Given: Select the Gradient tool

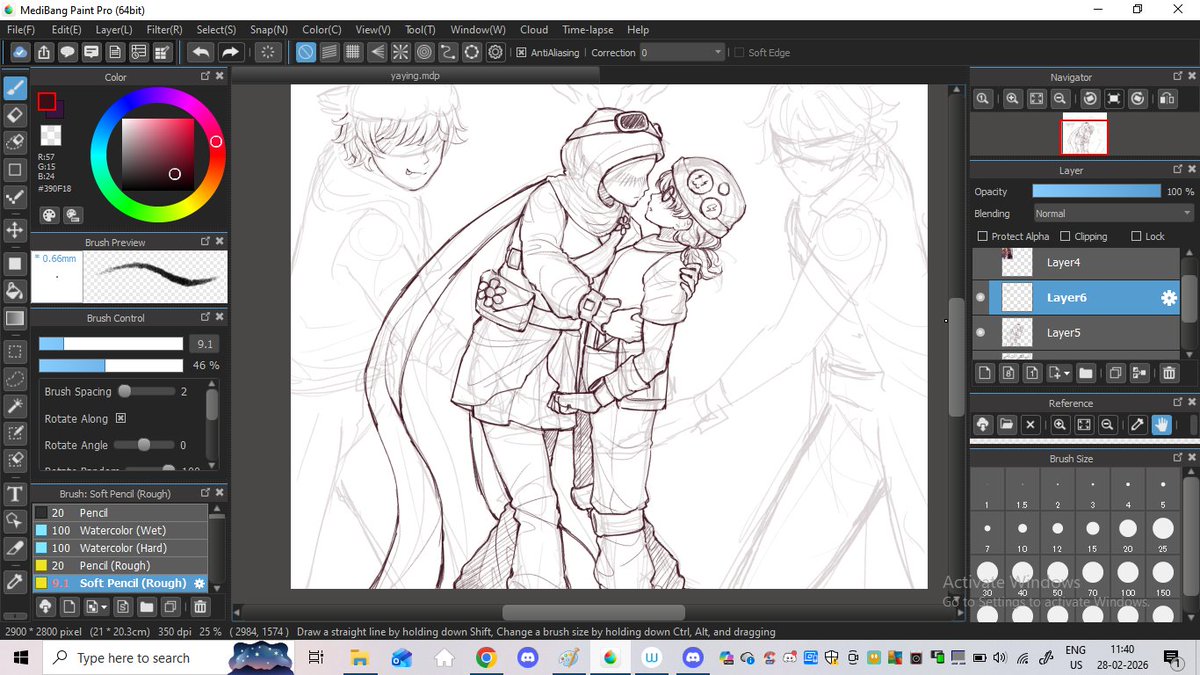Looking at the screenshot, I should point(15,318).
